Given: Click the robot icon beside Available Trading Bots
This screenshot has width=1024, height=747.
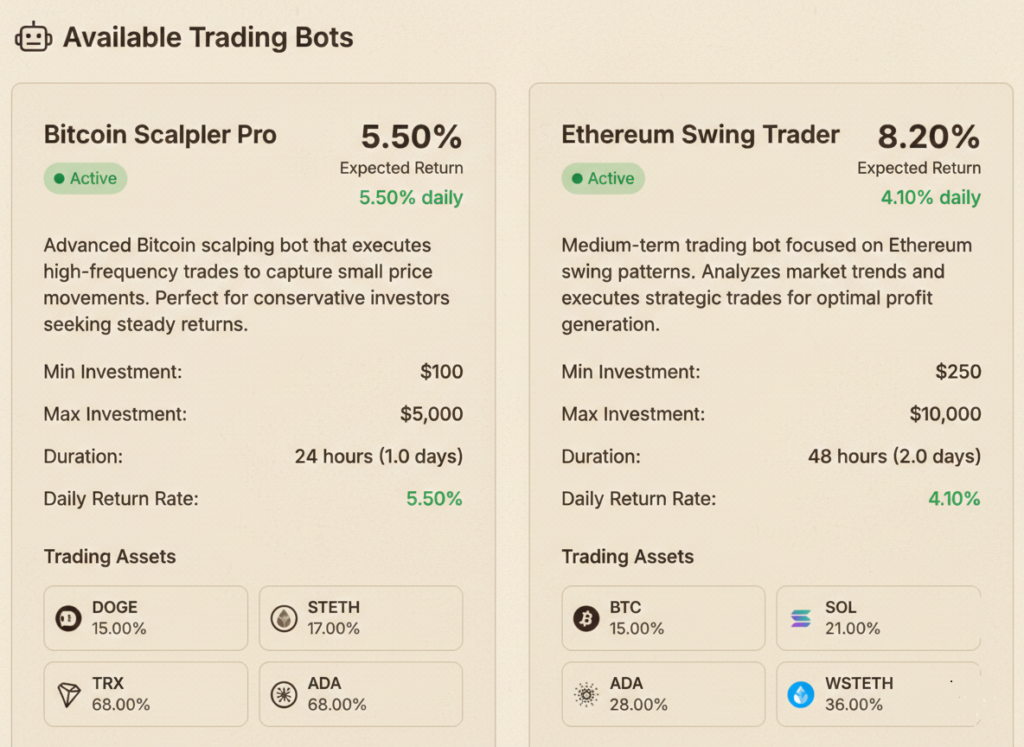Looking at the screenshot, I should (33, 38).
